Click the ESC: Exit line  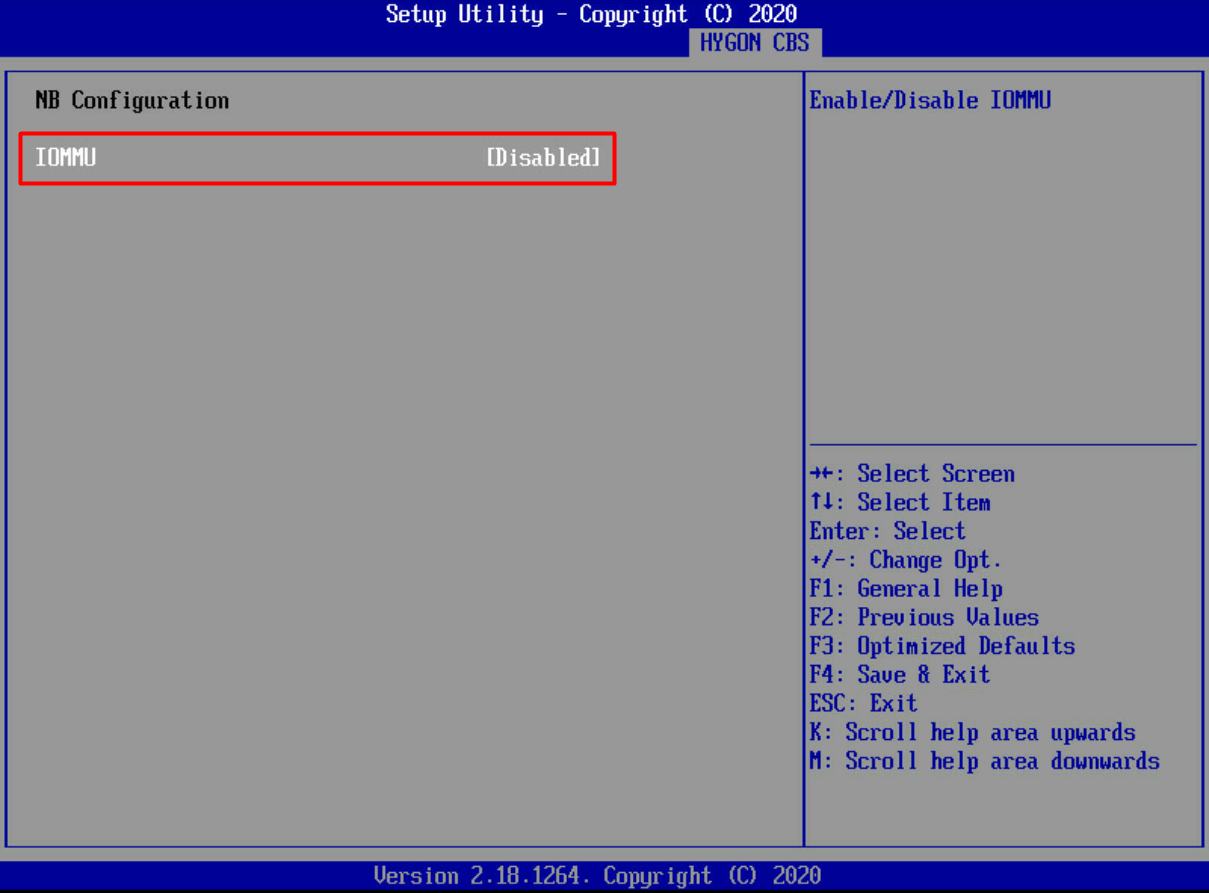coord(863,703)
